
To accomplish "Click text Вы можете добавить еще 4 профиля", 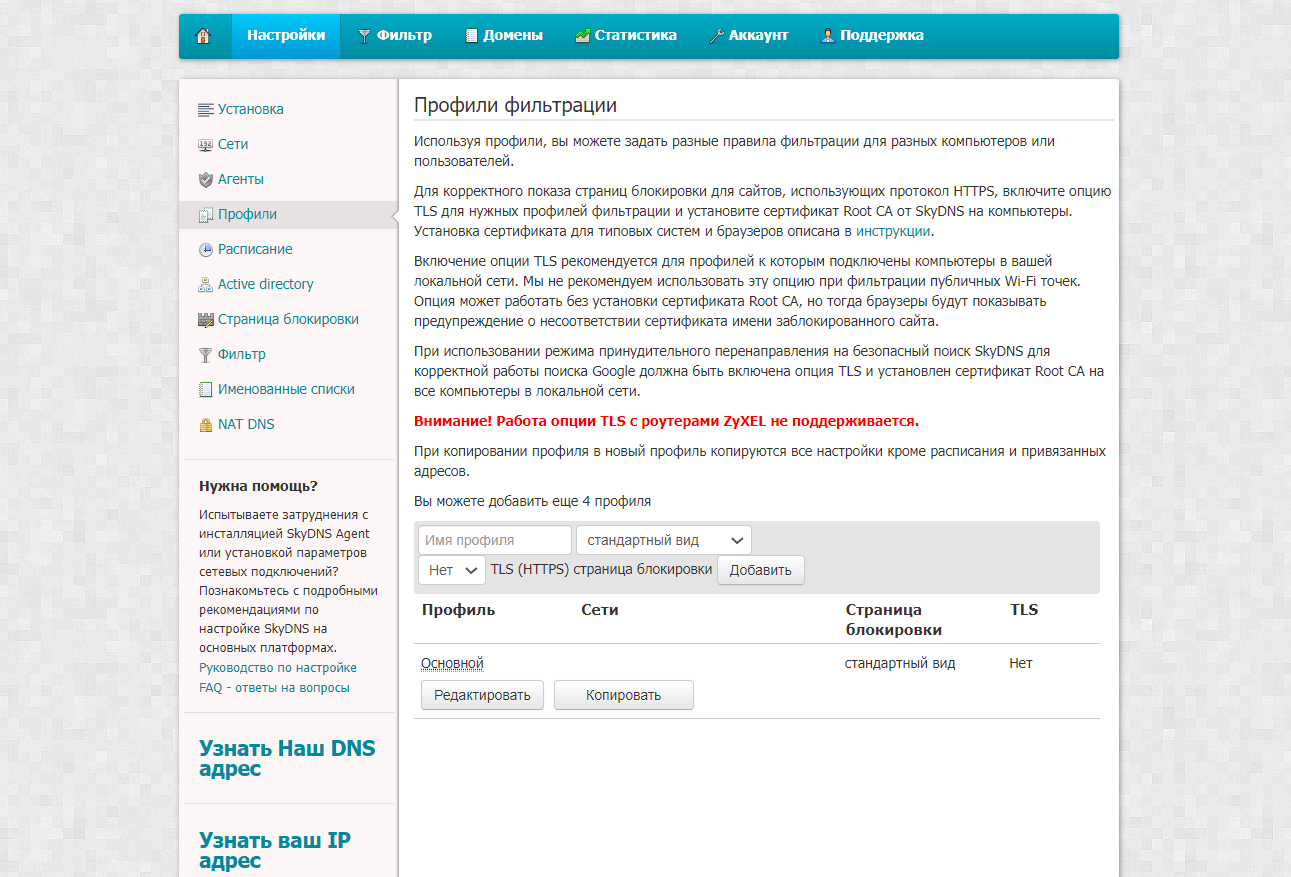I will [x=532, y=501].
